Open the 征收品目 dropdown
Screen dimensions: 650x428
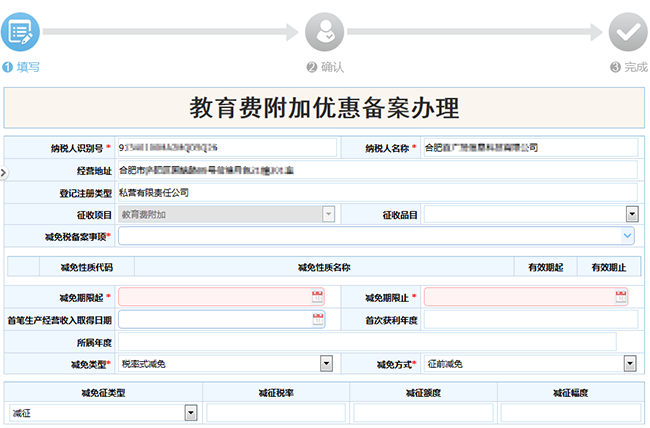coord(631,214)
